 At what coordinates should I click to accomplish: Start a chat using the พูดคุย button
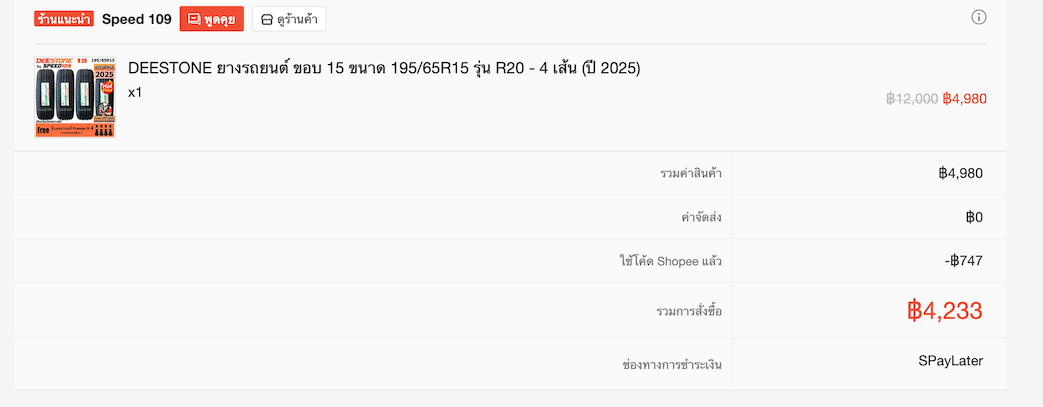pos(212,19)
